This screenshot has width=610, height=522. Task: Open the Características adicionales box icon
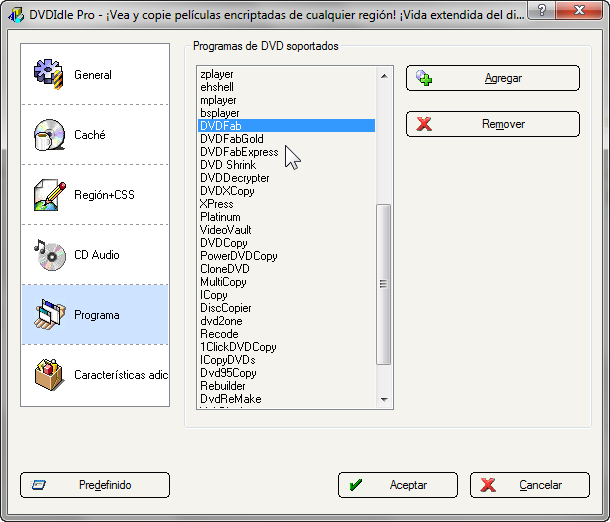pos(49,375)
